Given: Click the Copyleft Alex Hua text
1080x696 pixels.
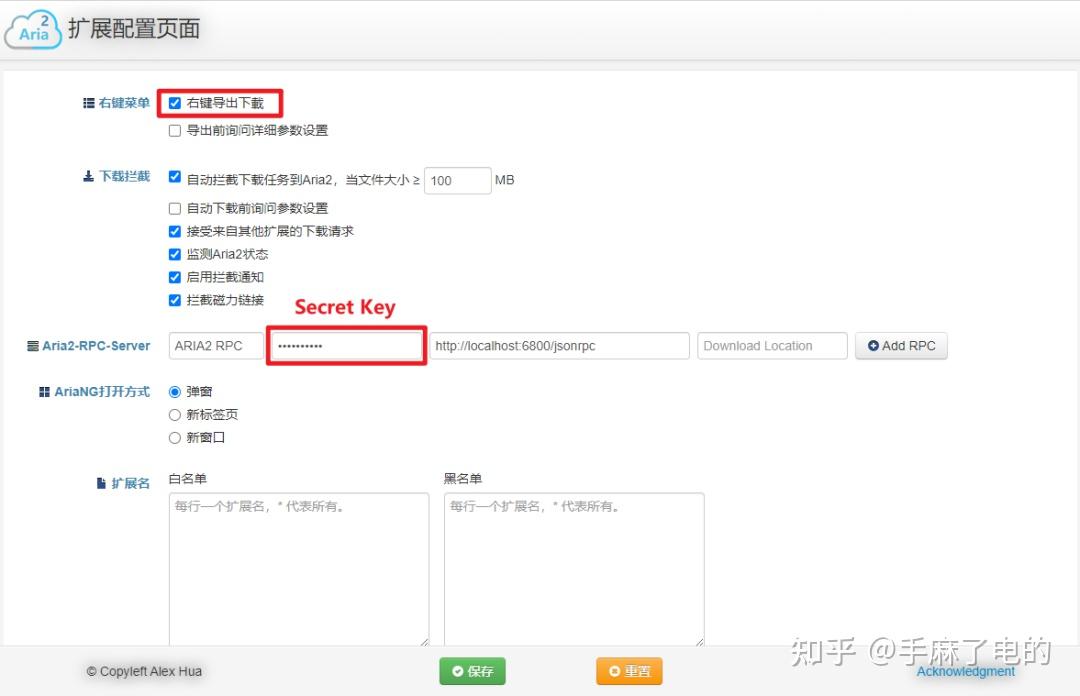Looking at the screenshot, I should tap(144, 671).
